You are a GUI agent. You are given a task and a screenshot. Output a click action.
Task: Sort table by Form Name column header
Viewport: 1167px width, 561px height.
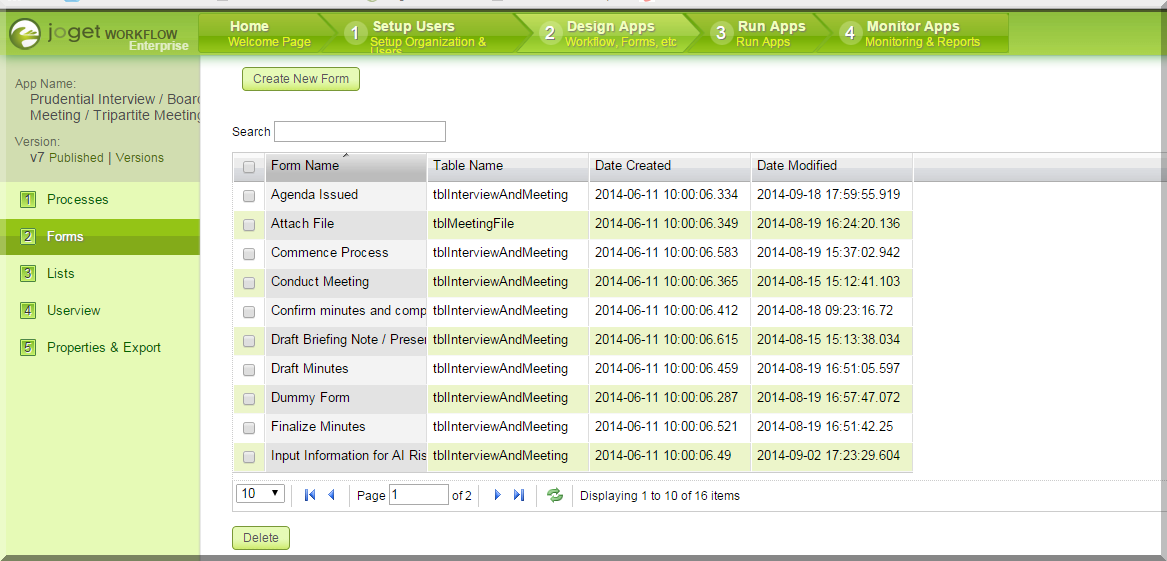click(305, 166)
